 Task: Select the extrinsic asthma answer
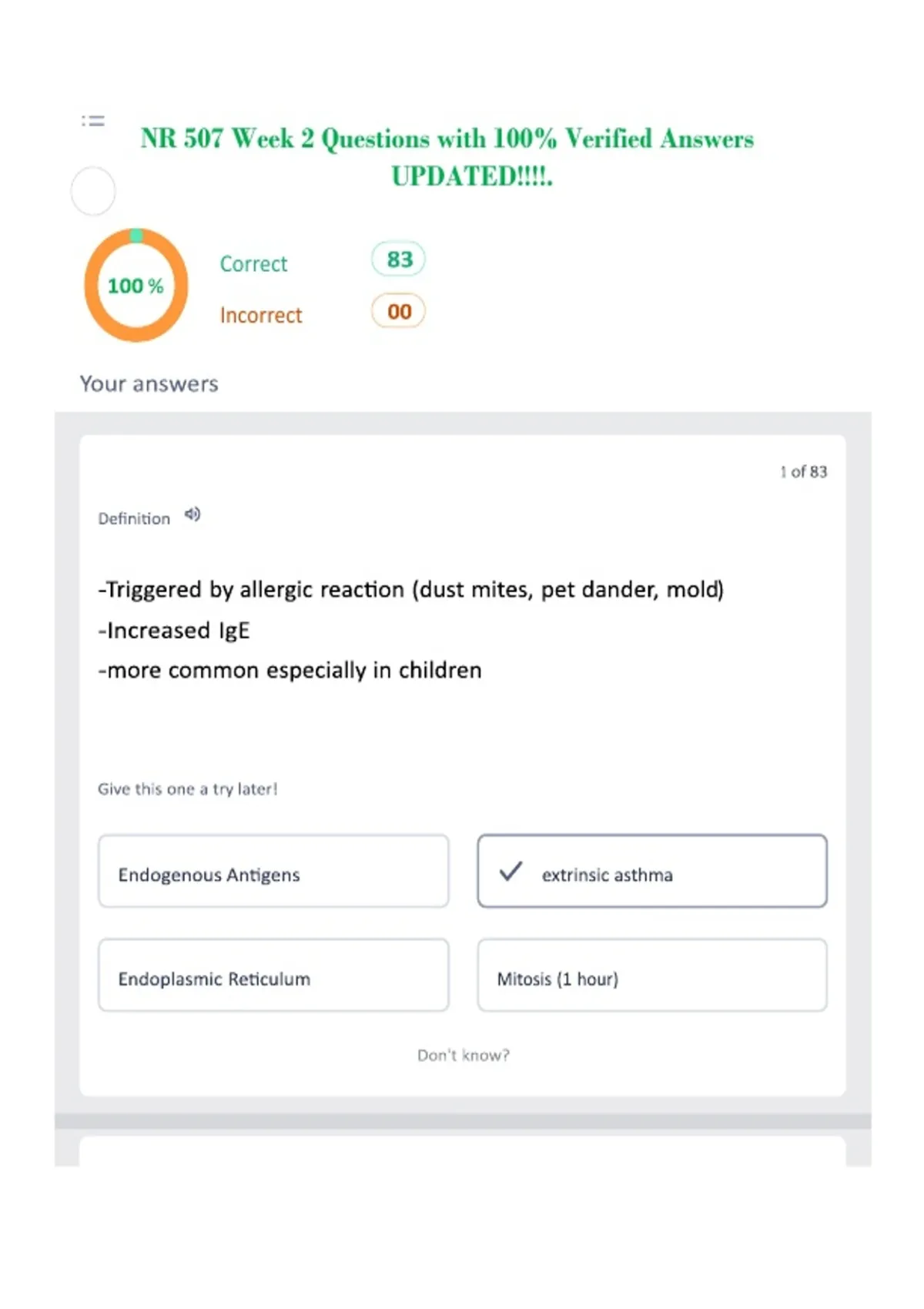click(652, 871)
